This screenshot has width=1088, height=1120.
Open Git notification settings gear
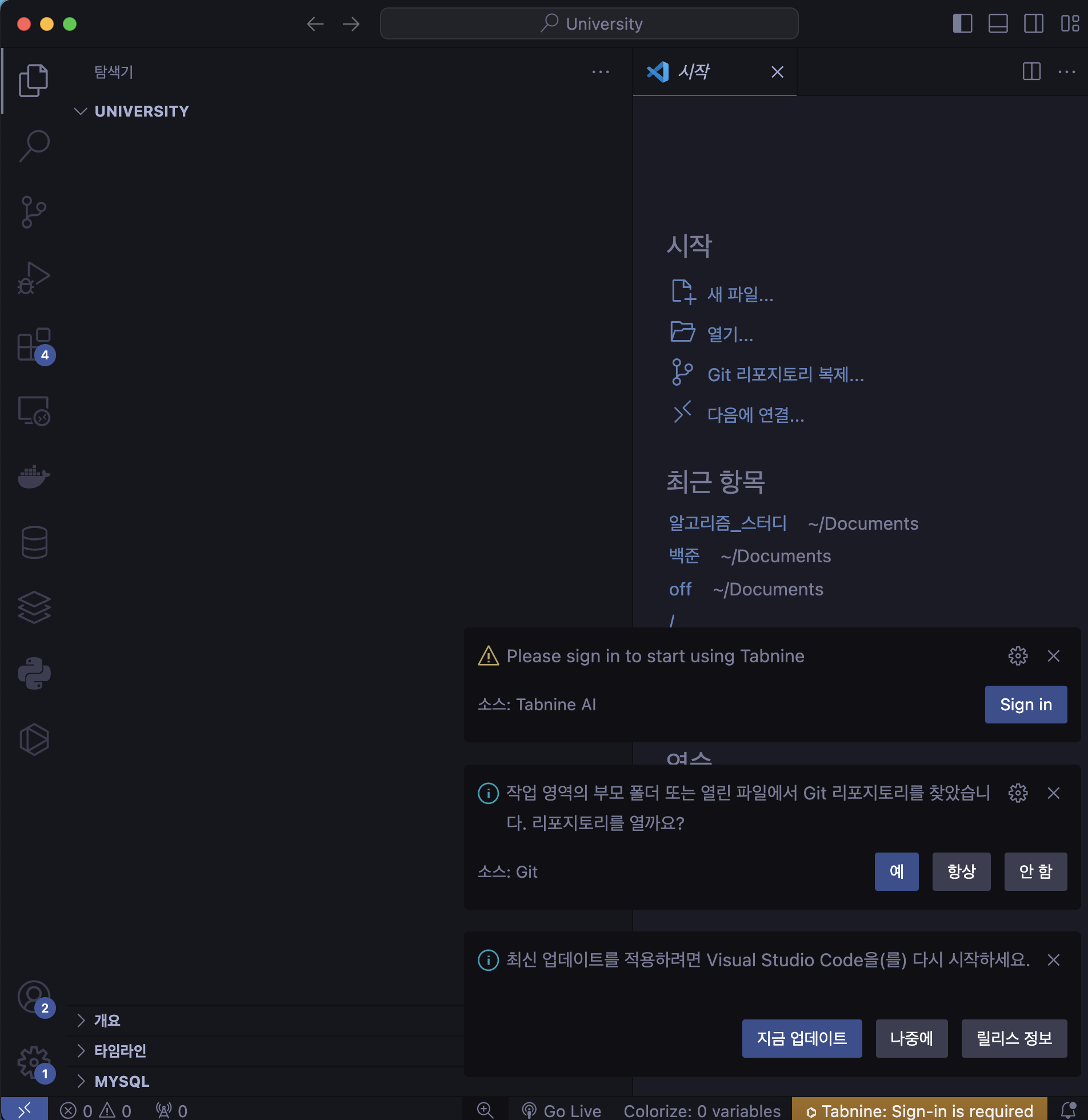1018,793
